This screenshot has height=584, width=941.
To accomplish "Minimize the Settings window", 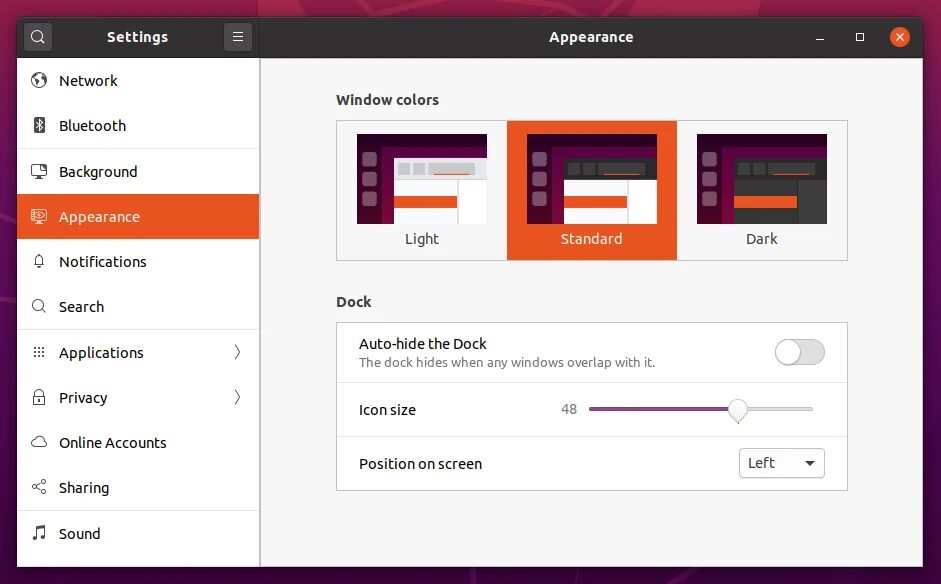I will point(820,37).
